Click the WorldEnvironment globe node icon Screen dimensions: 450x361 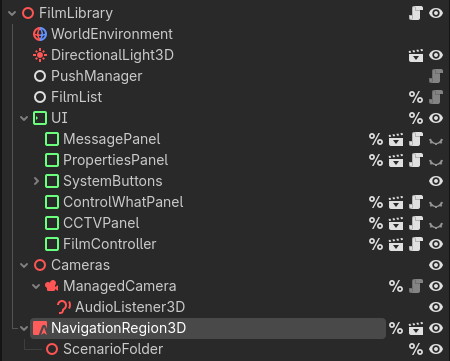[x=40, y=34]
